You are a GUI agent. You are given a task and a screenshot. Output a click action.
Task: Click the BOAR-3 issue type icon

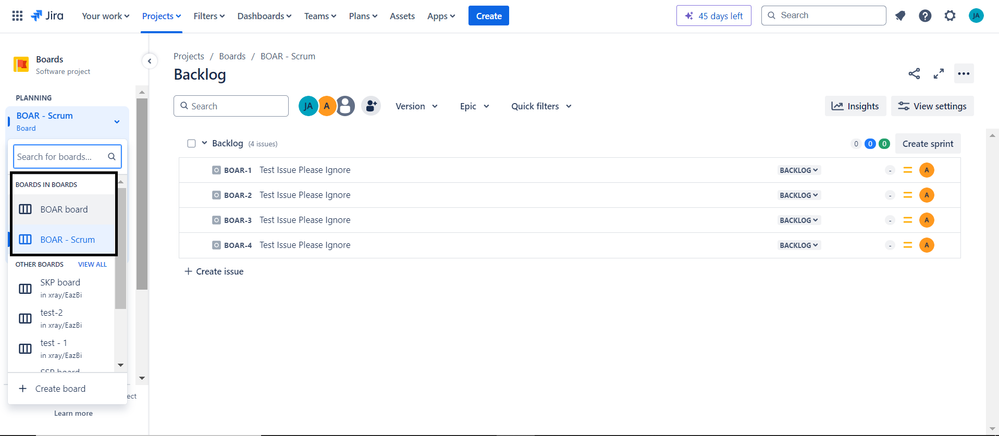click(x=217, y=220)
